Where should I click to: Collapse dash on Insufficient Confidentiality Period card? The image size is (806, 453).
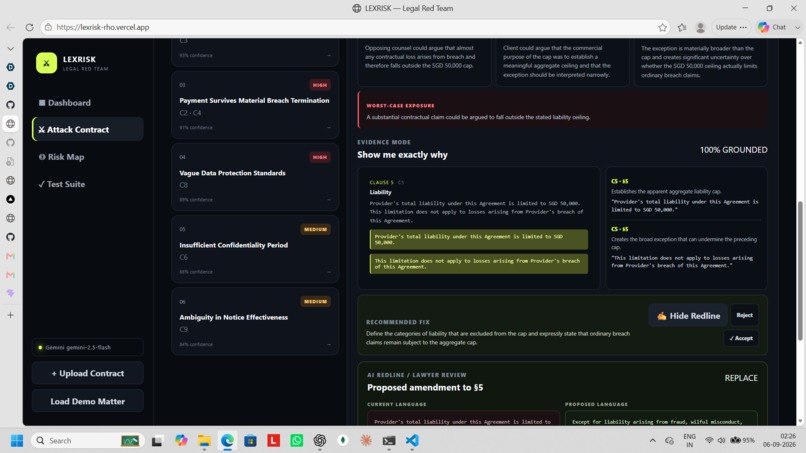[328, 272]
